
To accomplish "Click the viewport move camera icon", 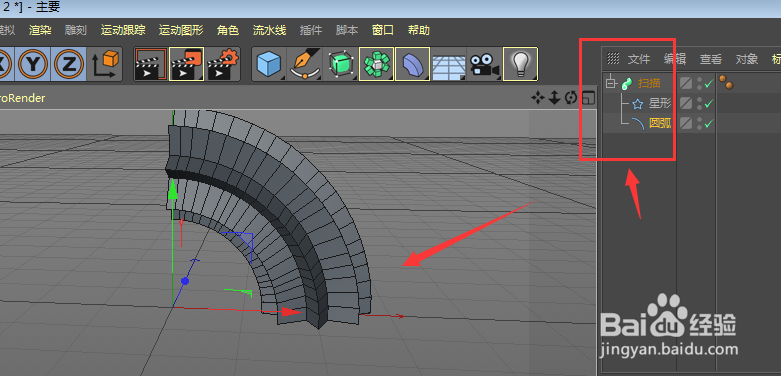I will point(537,98).
